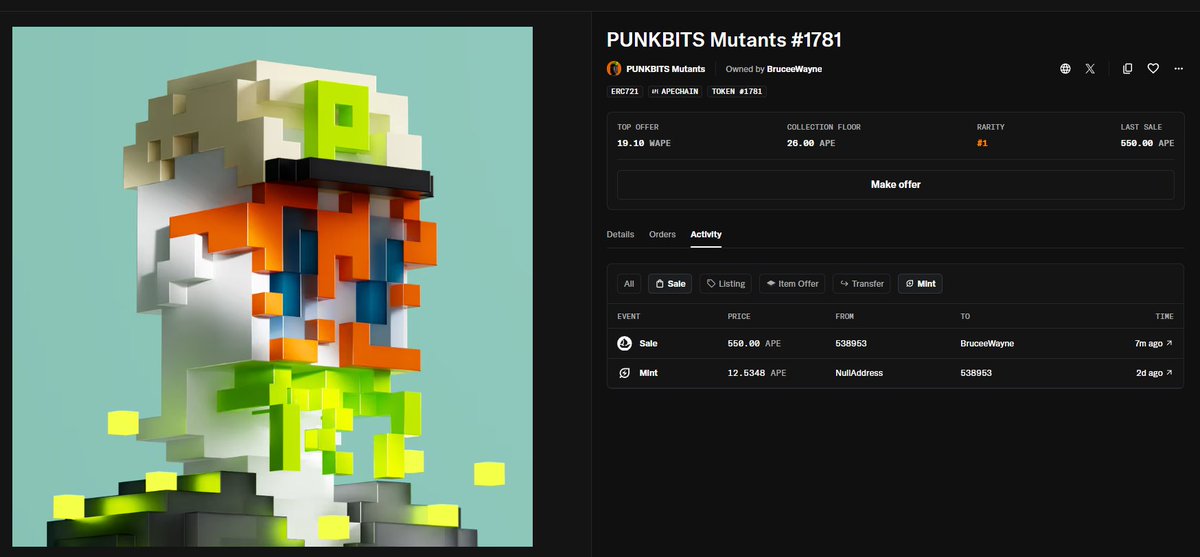Viewport: 1200px width, 557px height.
Task: Click the Make offer button
Action: [x=895, y=185]
